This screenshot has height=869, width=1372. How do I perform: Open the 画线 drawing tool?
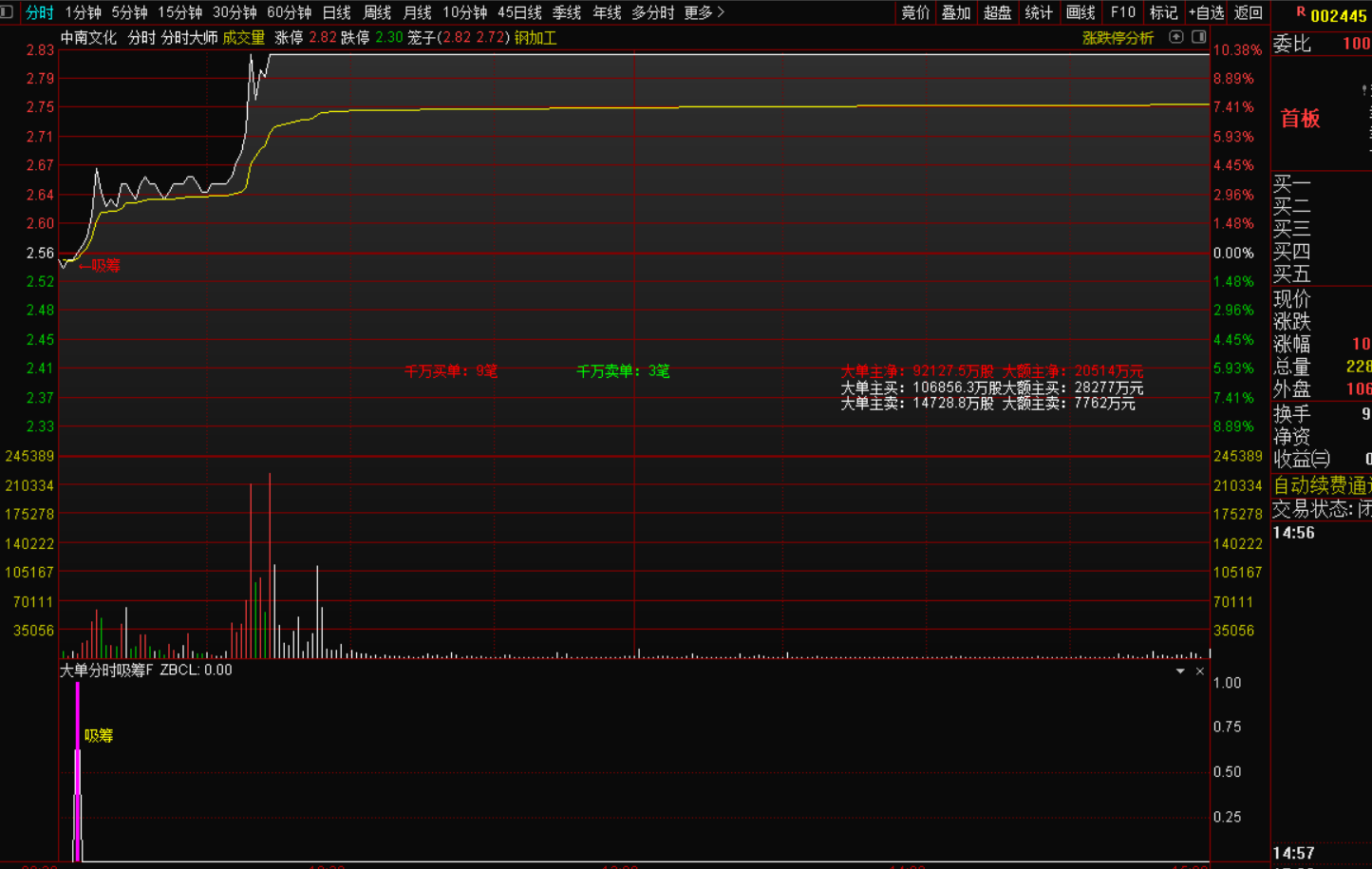[x=1081, y=12]
